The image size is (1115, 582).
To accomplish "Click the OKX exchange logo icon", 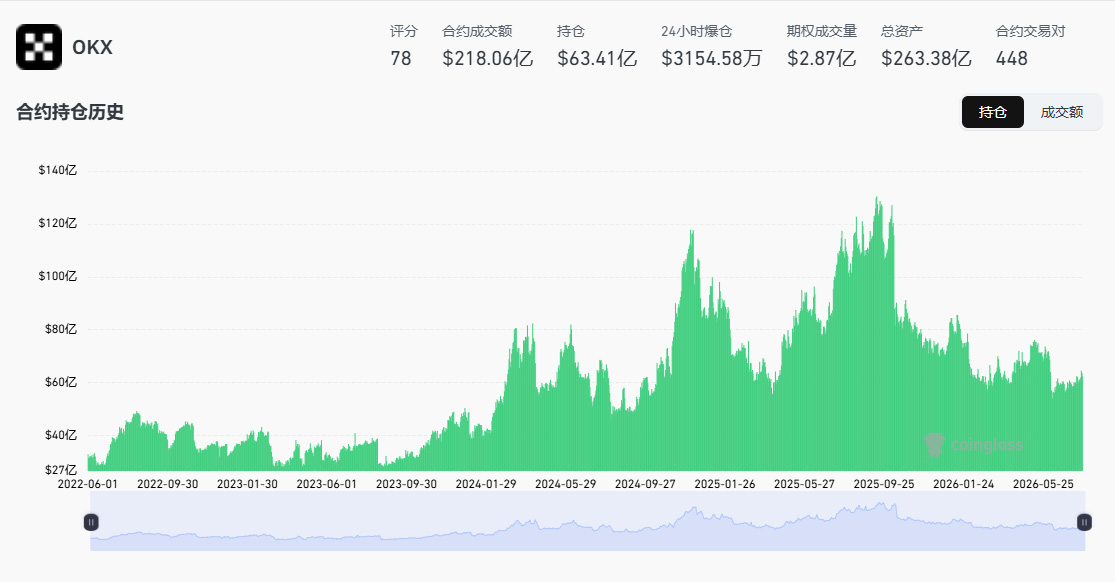I will [x=39, y=47].
